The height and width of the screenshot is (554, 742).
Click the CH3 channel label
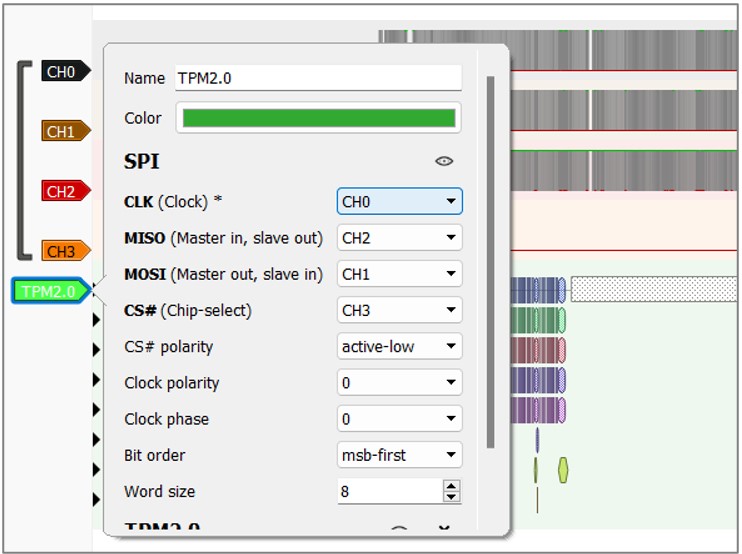coord(66,251)
